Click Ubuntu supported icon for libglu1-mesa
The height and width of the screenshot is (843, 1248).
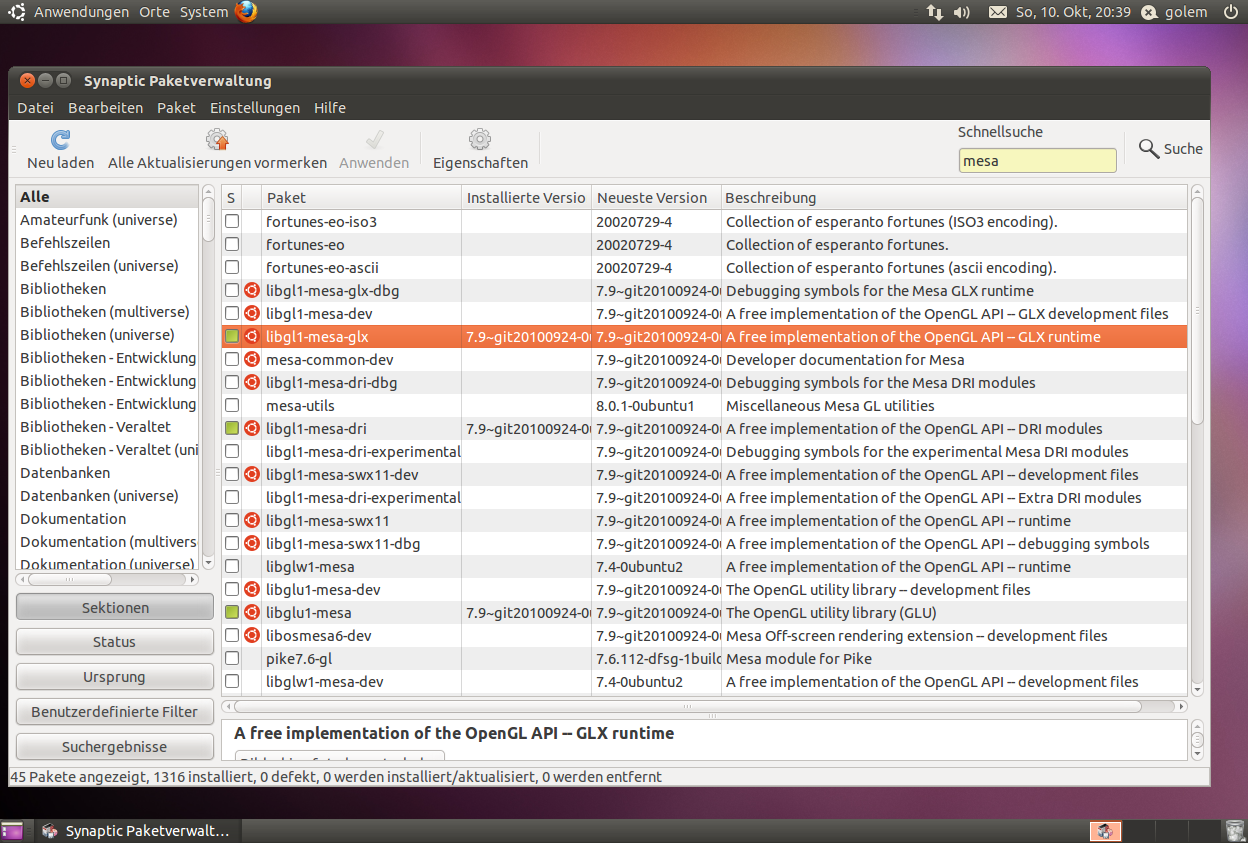tap(252, 612)
